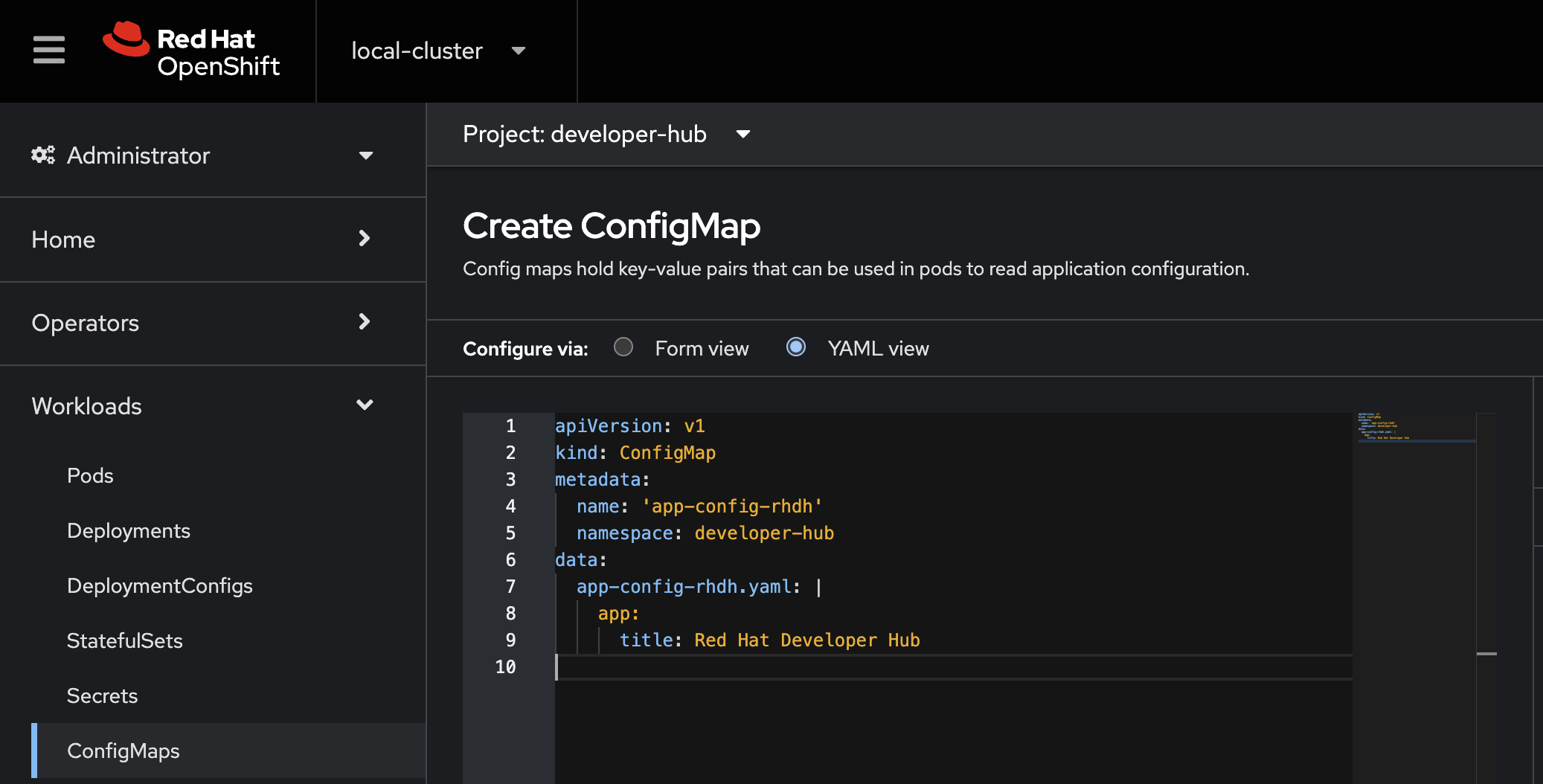The height and width of the screenshot is (784, 1543).
Task: Click line number 5 in the gutter
Action: [510, 533]
